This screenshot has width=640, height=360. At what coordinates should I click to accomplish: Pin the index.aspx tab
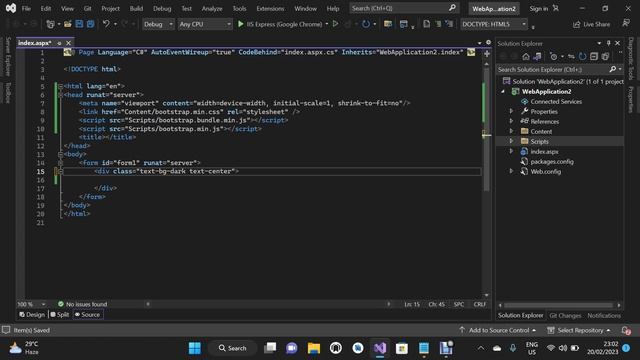tap(59, 43)
